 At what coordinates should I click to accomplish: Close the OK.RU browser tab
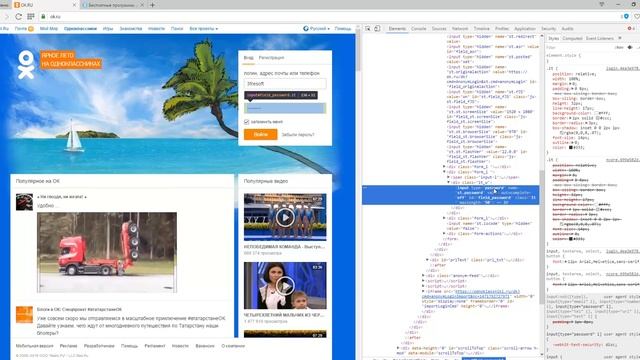[74, 5]
